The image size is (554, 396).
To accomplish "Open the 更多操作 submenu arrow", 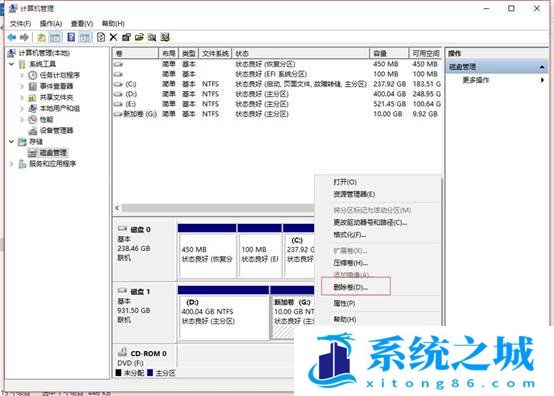I will (542, 80).
